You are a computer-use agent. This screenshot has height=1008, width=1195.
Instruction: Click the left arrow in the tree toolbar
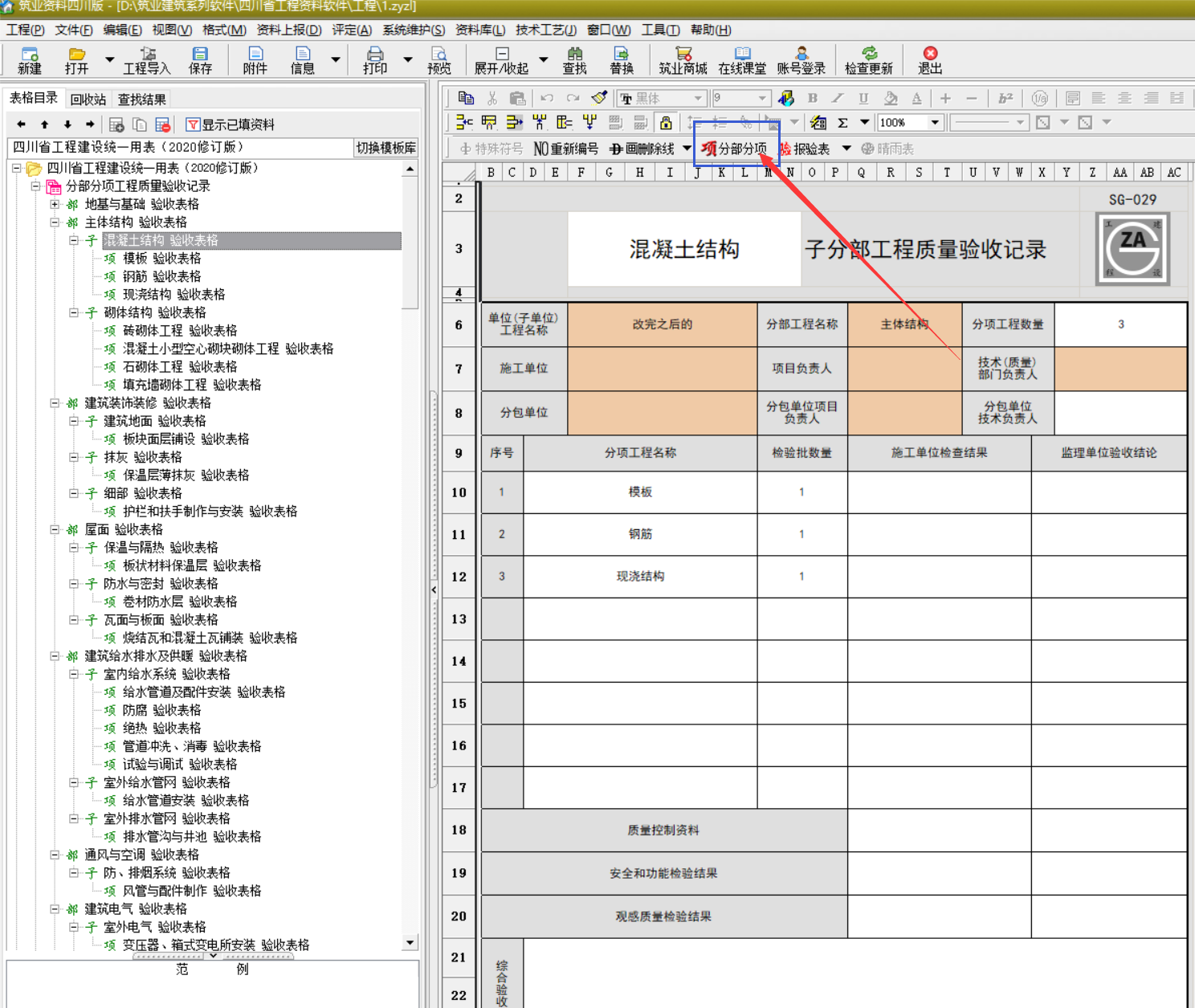[x=22, y=124]
